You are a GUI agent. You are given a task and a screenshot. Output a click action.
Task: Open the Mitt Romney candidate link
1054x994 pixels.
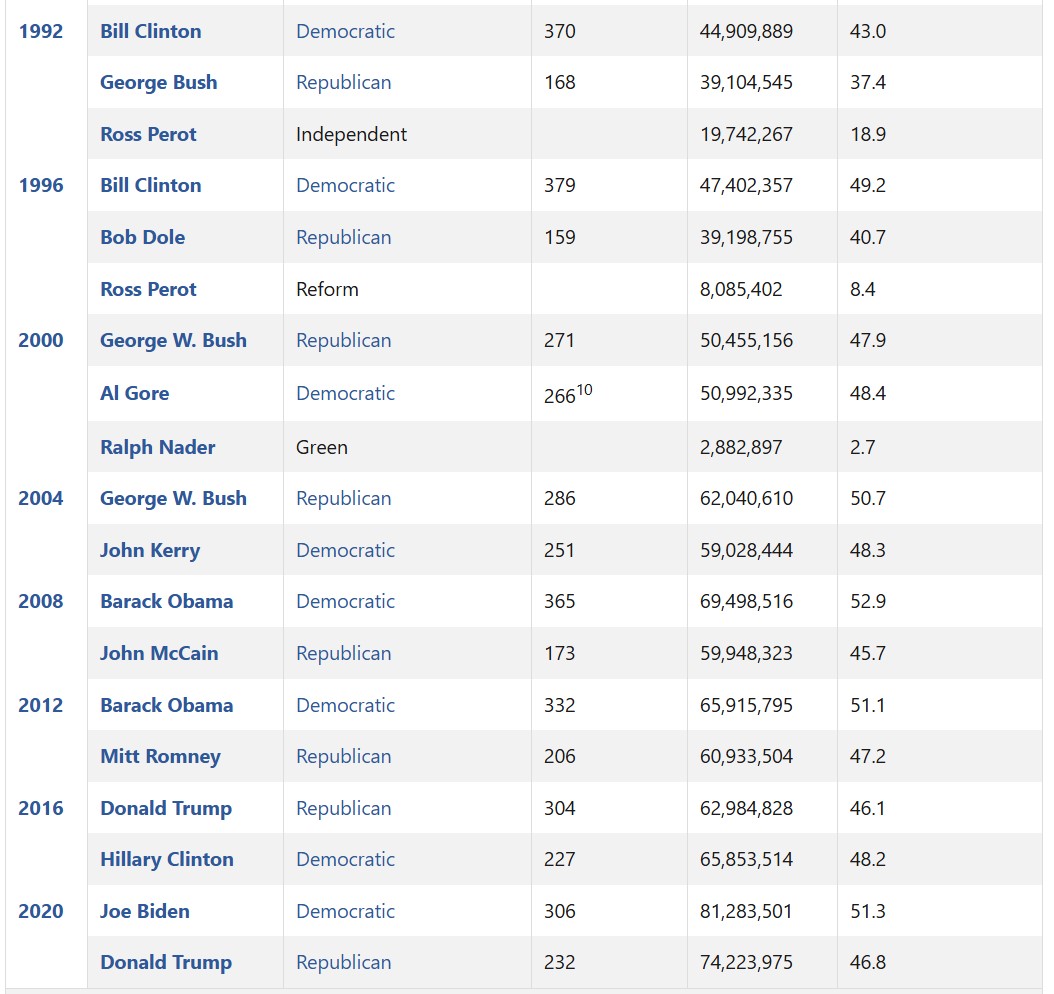coord(160,756)
